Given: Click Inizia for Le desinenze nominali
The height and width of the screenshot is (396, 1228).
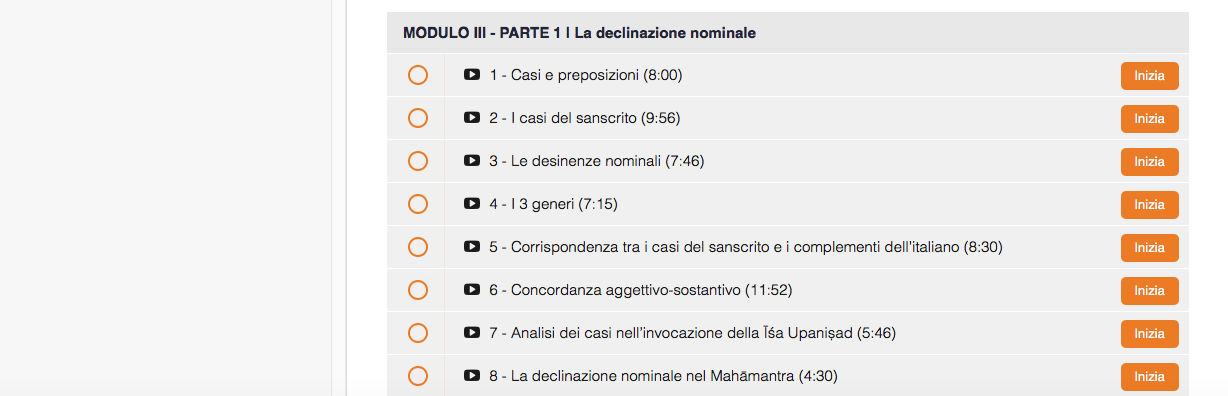Looking at the screenshot, I should click(1150, 162).
